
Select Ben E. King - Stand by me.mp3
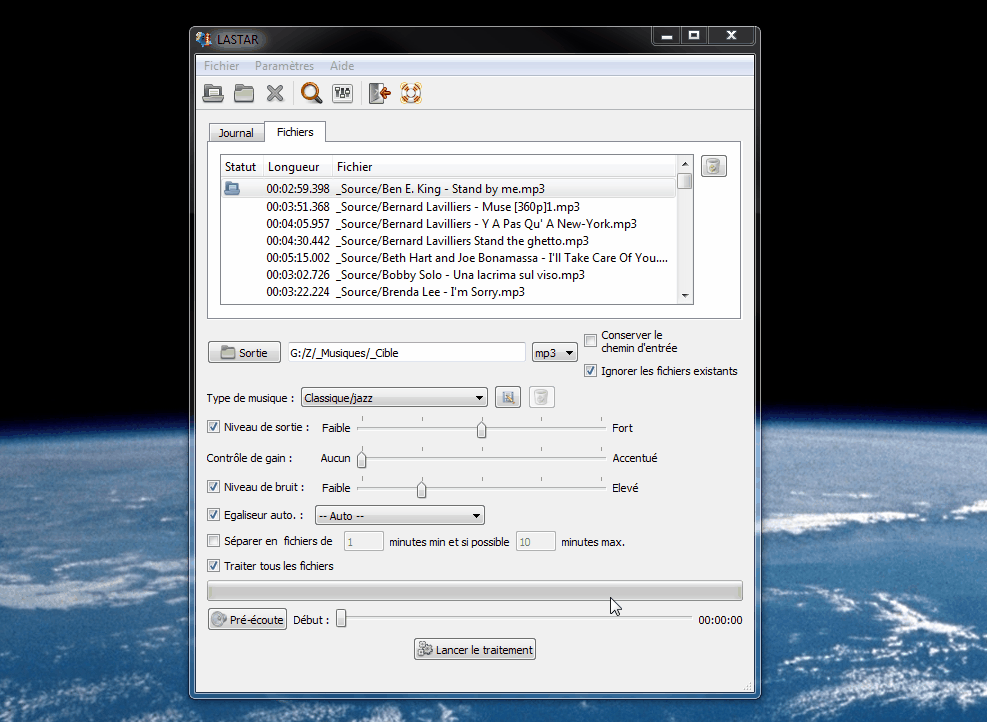tap(448, 189)
